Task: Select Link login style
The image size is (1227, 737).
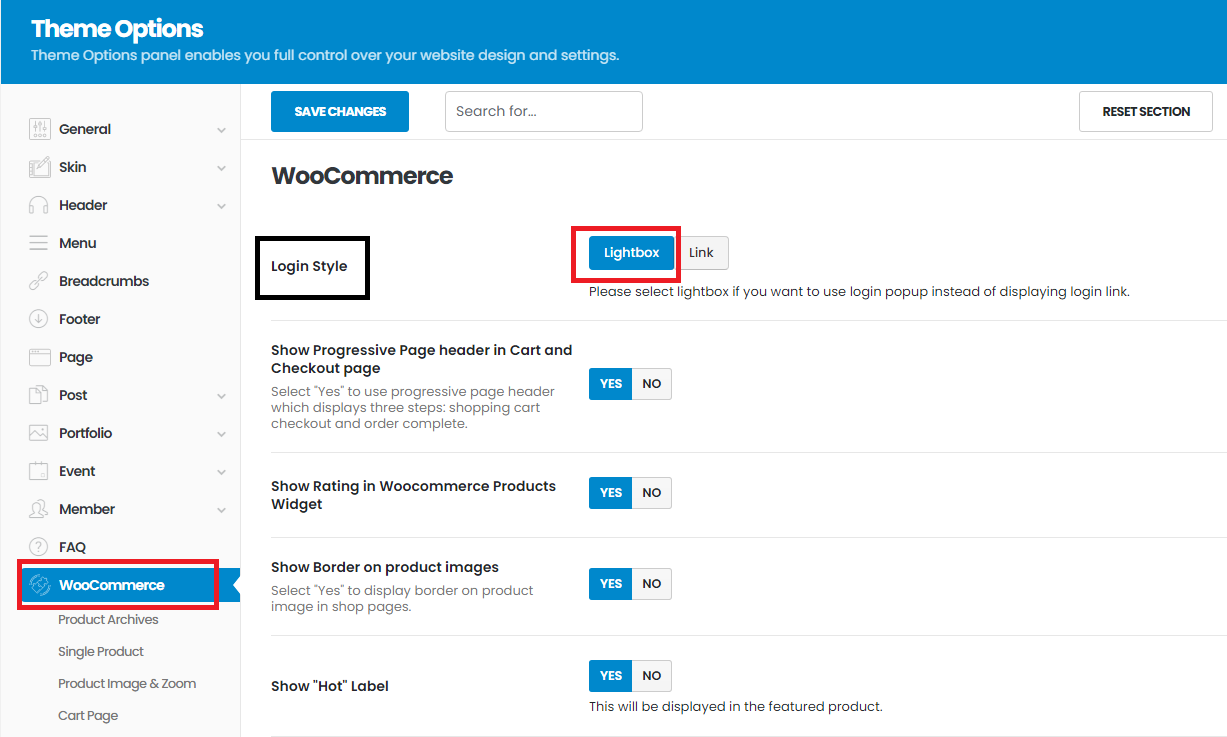Action: pos(701,253)
